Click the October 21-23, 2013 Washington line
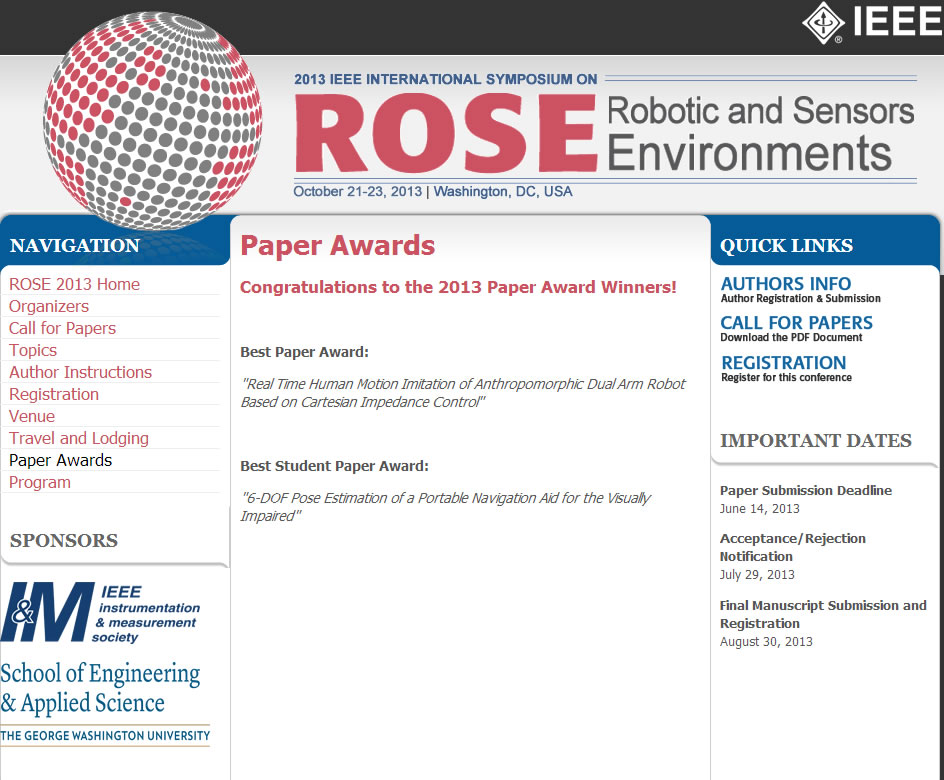 click(x=432, y=191)
